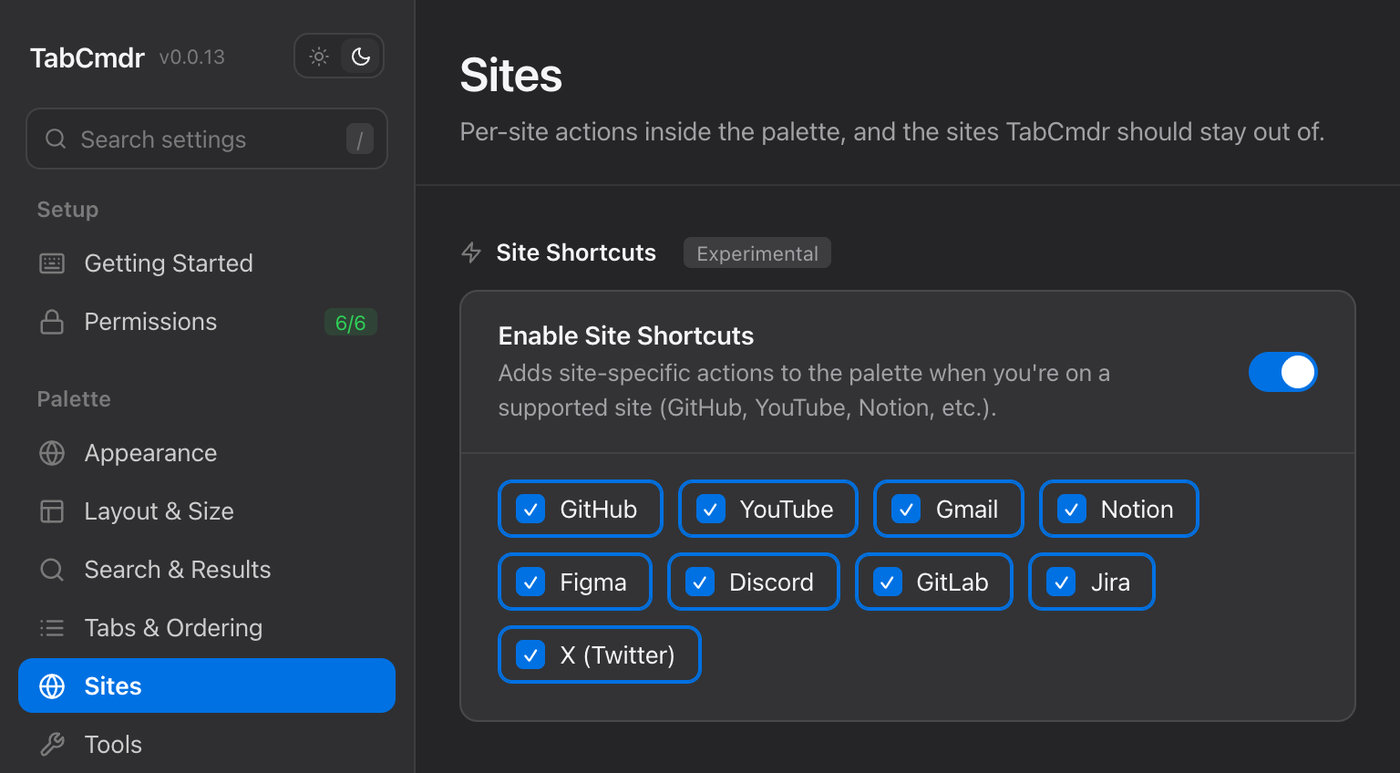The height and width of the screenshot is (773, 1400).
Task: Uncheck the YouTube checkbox
Action: pyautogui.click(x=710, y=509)
